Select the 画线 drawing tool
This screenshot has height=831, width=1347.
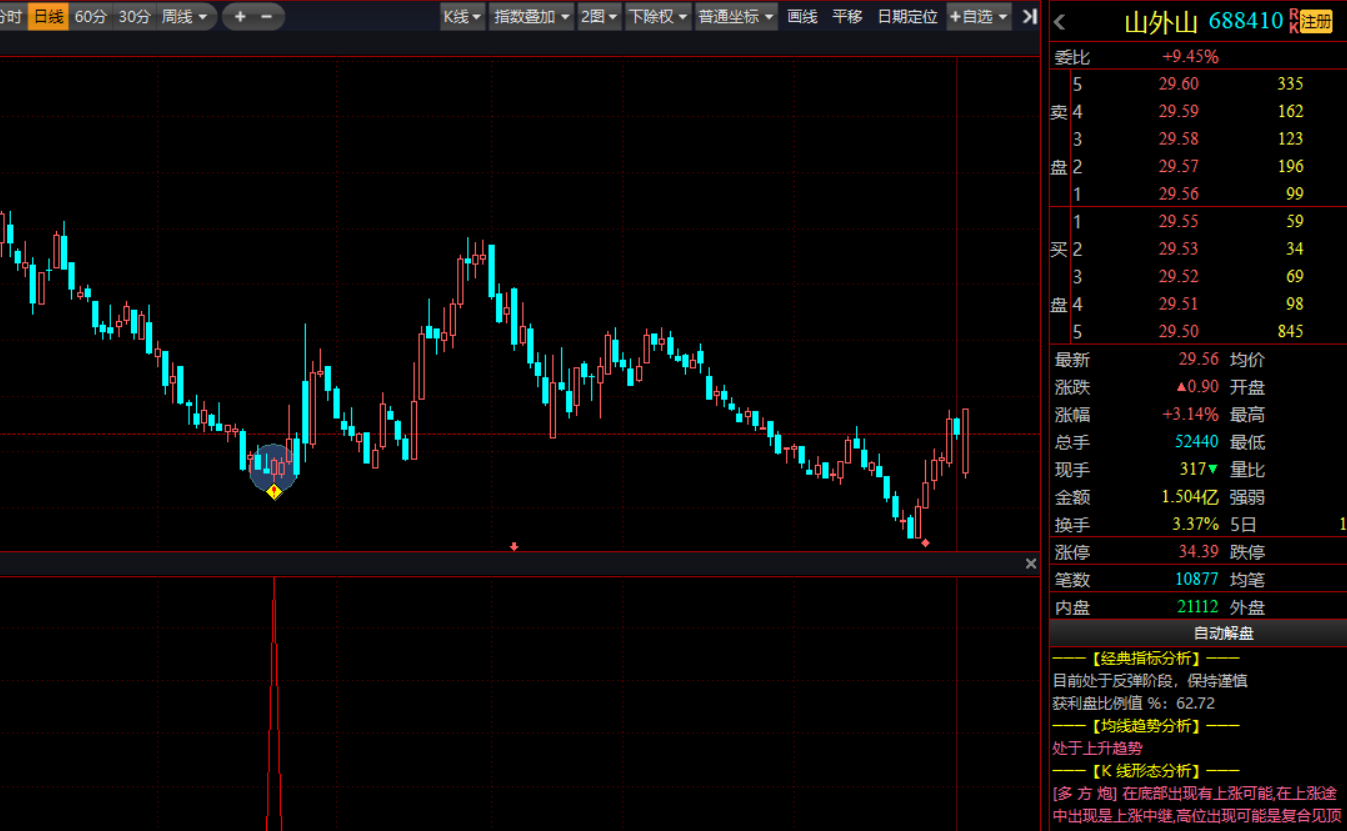[802, 16]
